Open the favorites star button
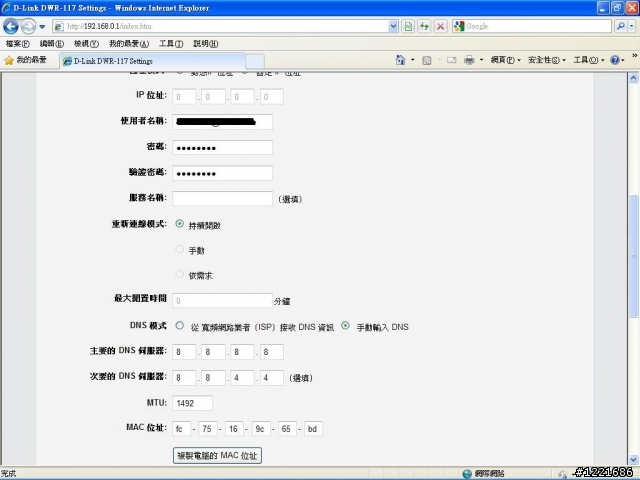Image resolution: width=640 pixels, height=480 pixels. pos(25,60)
